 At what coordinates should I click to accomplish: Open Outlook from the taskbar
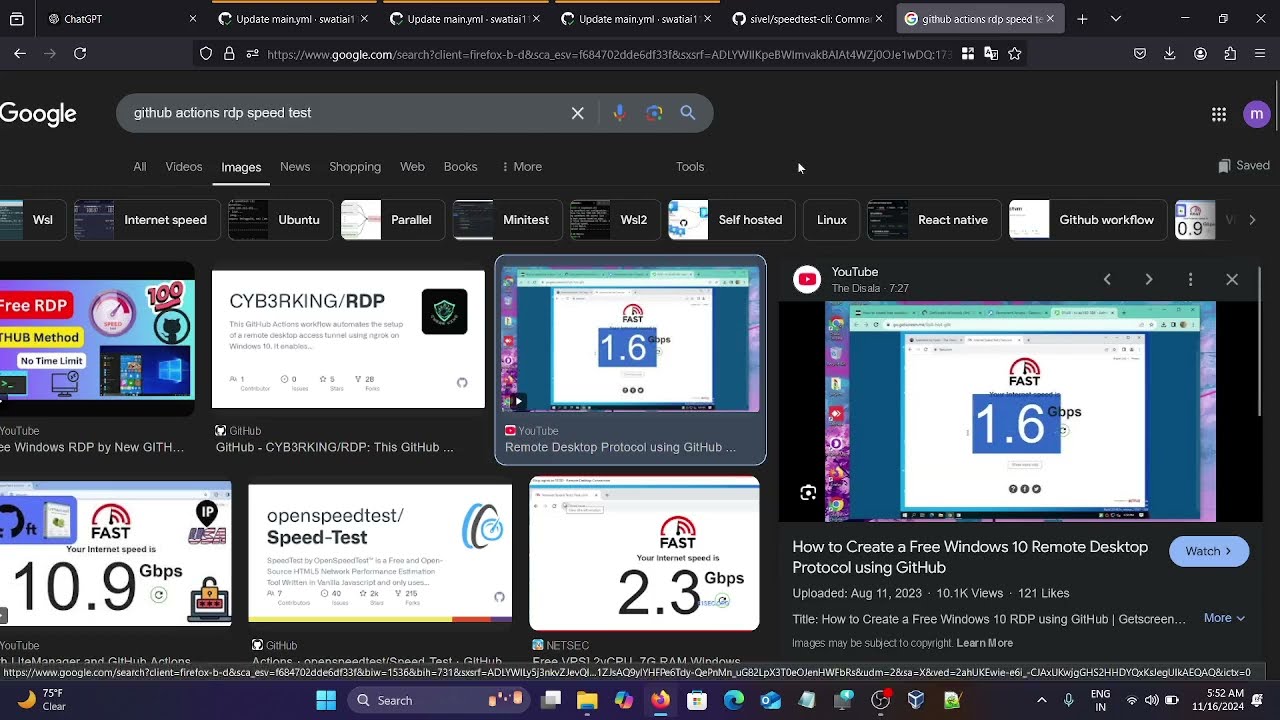(770, 700)
